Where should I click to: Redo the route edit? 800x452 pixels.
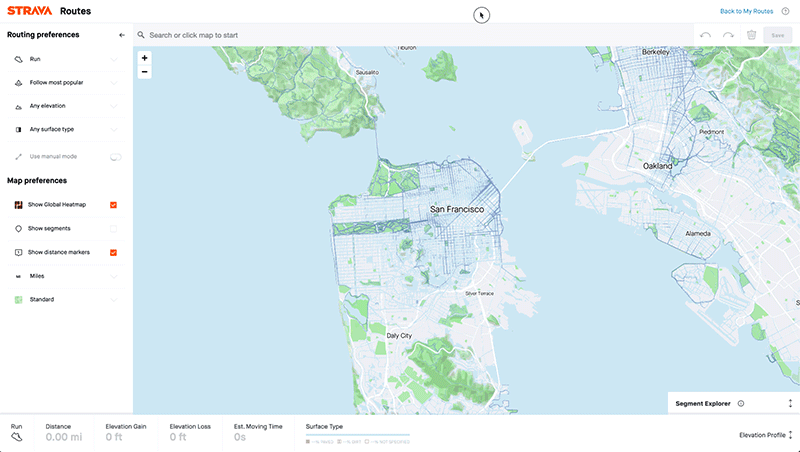pos(728,35)
